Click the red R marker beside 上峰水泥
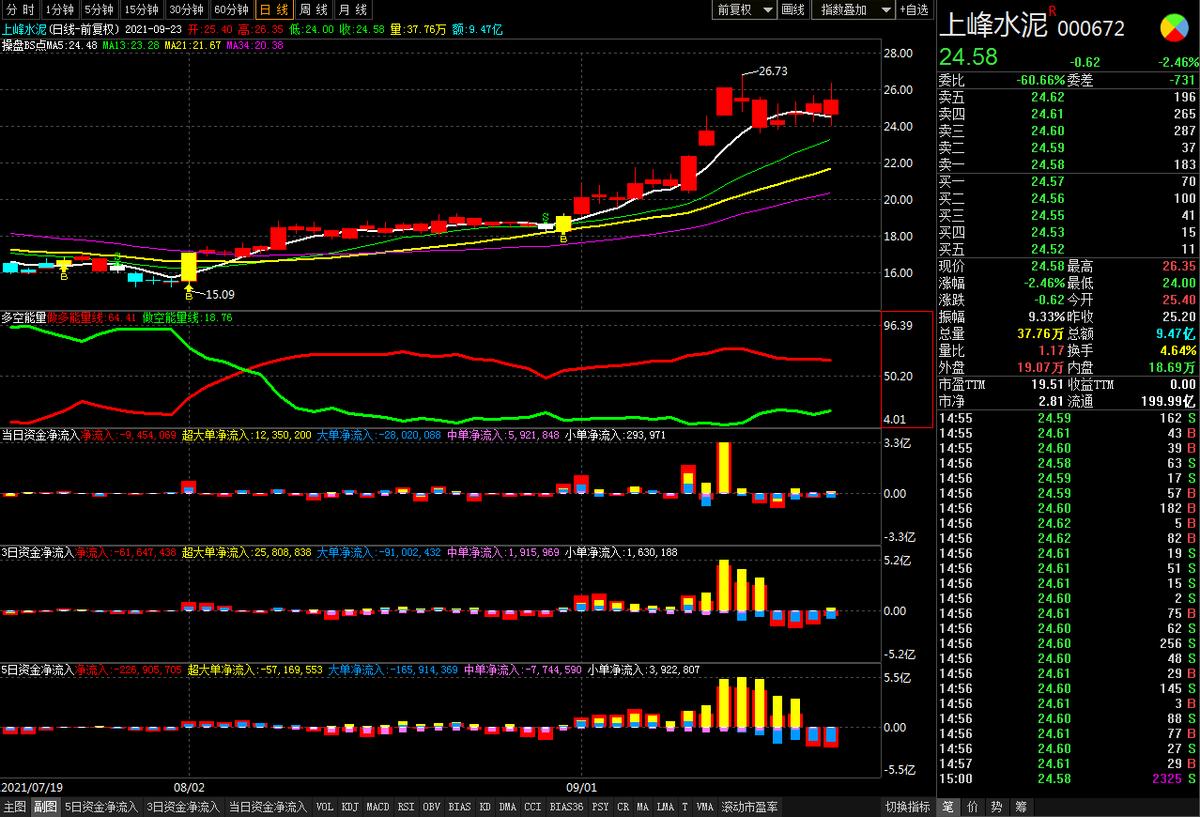Screen dimensions: 1200x817 [1051, 12]
